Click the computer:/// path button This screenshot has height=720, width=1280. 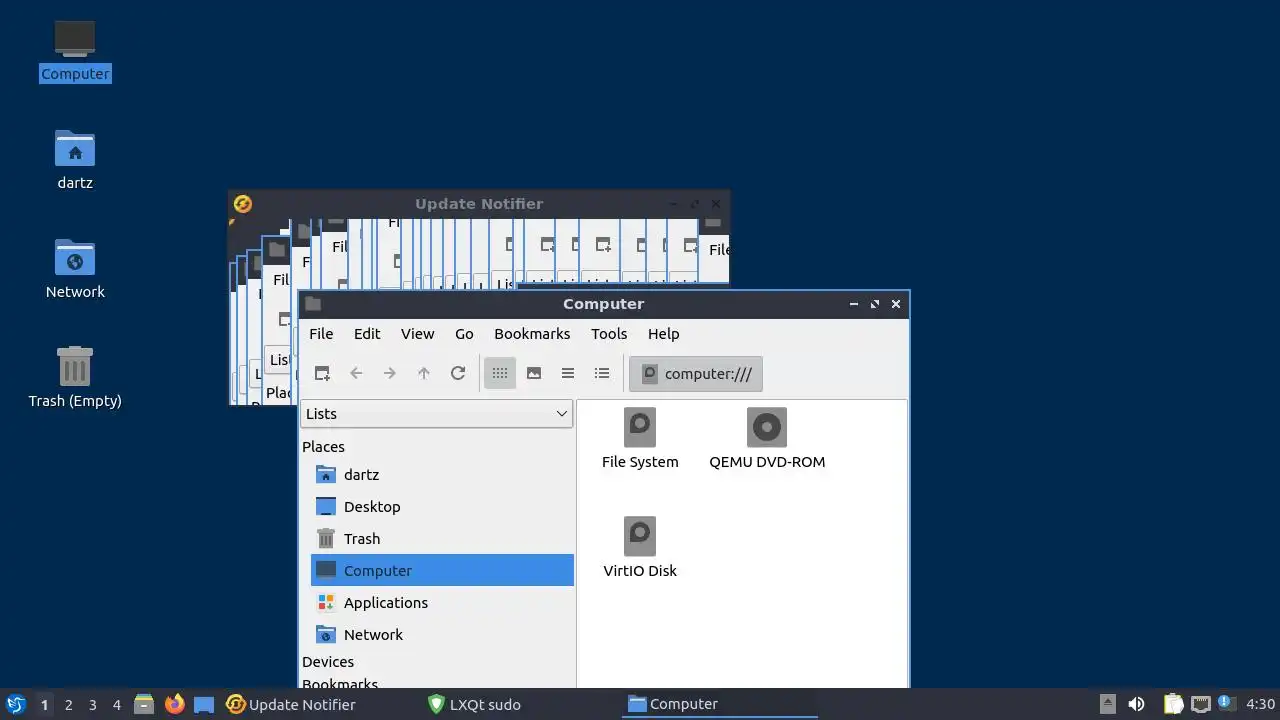[x=696, y=373]
